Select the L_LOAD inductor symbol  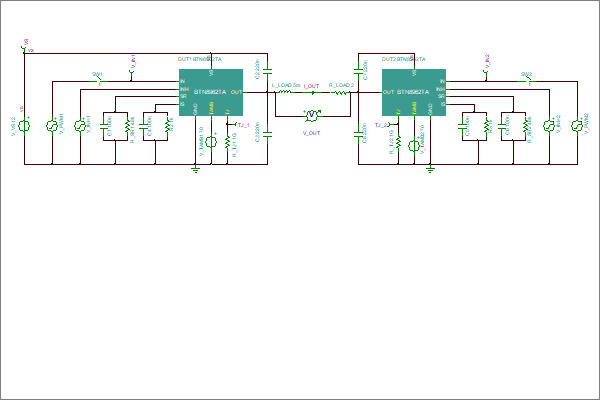285,92
